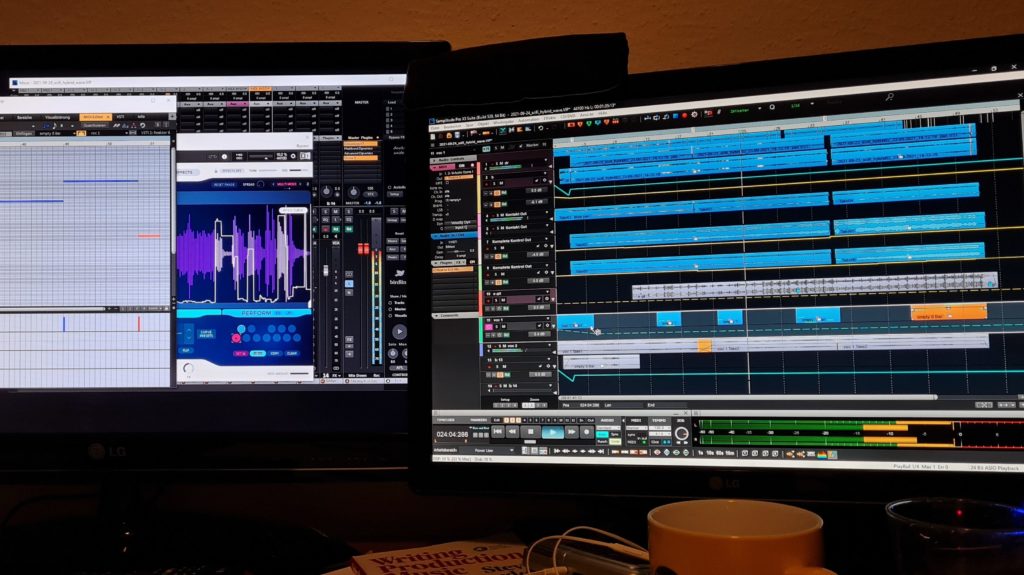The height and width of the screenshot is (575, 1024).
Task: Switch to the TEMPO tab in the transport
Action: click(x=659, y=420)
